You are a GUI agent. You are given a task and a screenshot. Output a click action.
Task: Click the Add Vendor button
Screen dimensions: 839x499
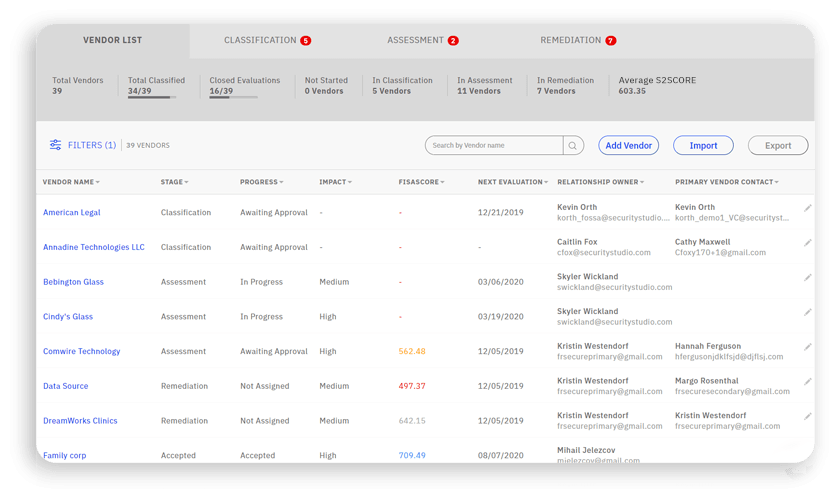pos(628,145)
